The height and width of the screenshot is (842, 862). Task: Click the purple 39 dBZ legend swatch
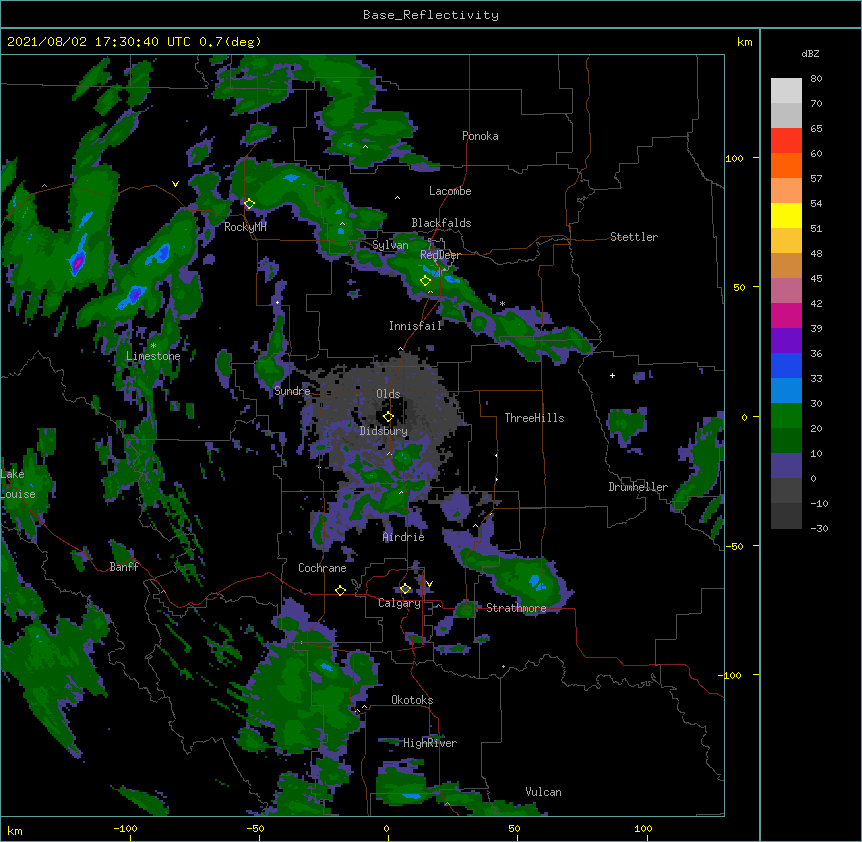(786, 341)
